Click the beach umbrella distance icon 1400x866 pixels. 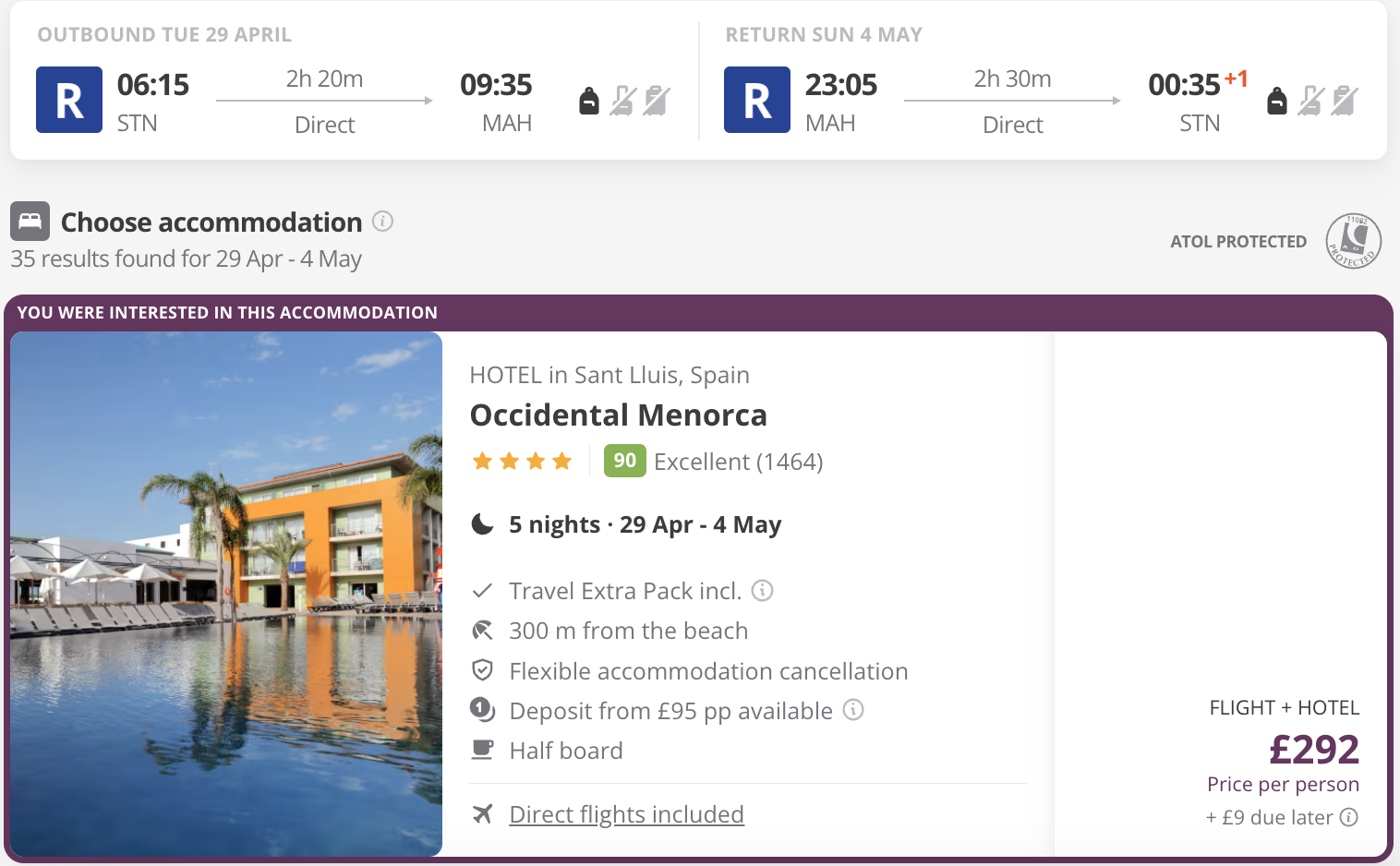pyautogui.click(x=482, y=631)
